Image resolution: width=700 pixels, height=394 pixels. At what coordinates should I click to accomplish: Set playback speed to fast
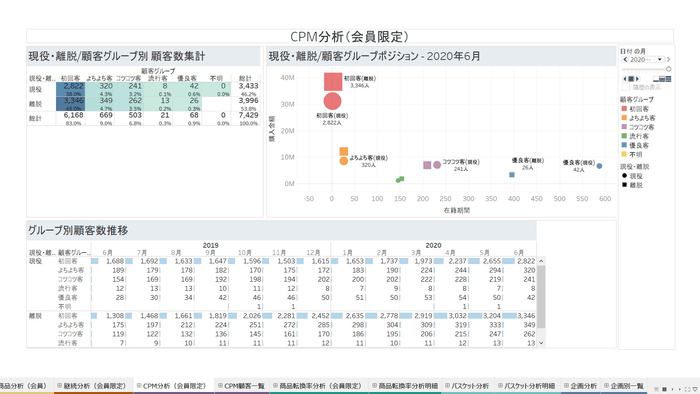click(x=668, y=79)
